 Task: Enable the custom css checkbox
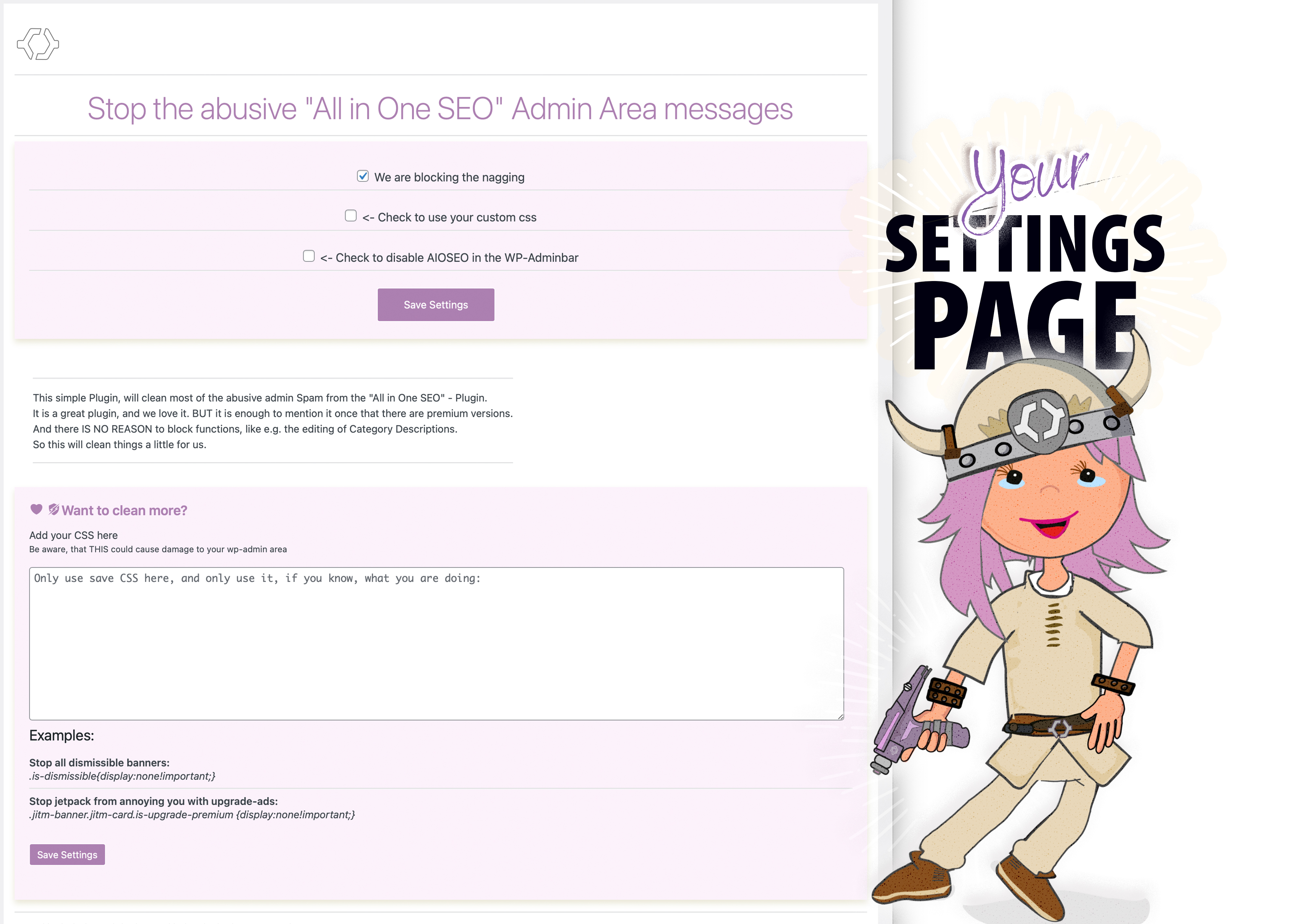(351, 216)
